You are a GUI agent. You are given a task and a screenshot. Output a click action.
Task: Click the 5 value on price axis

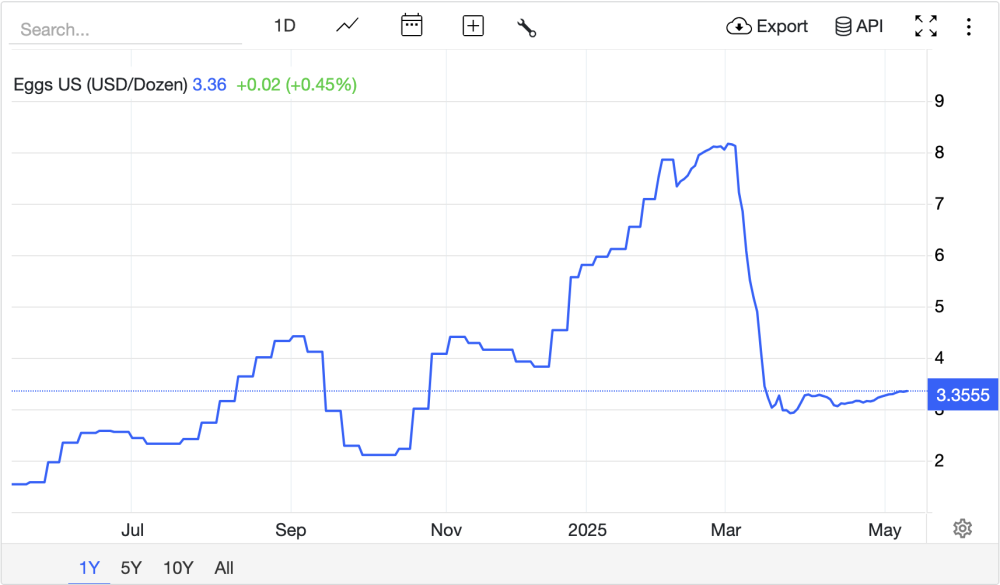tap(939, 307)
